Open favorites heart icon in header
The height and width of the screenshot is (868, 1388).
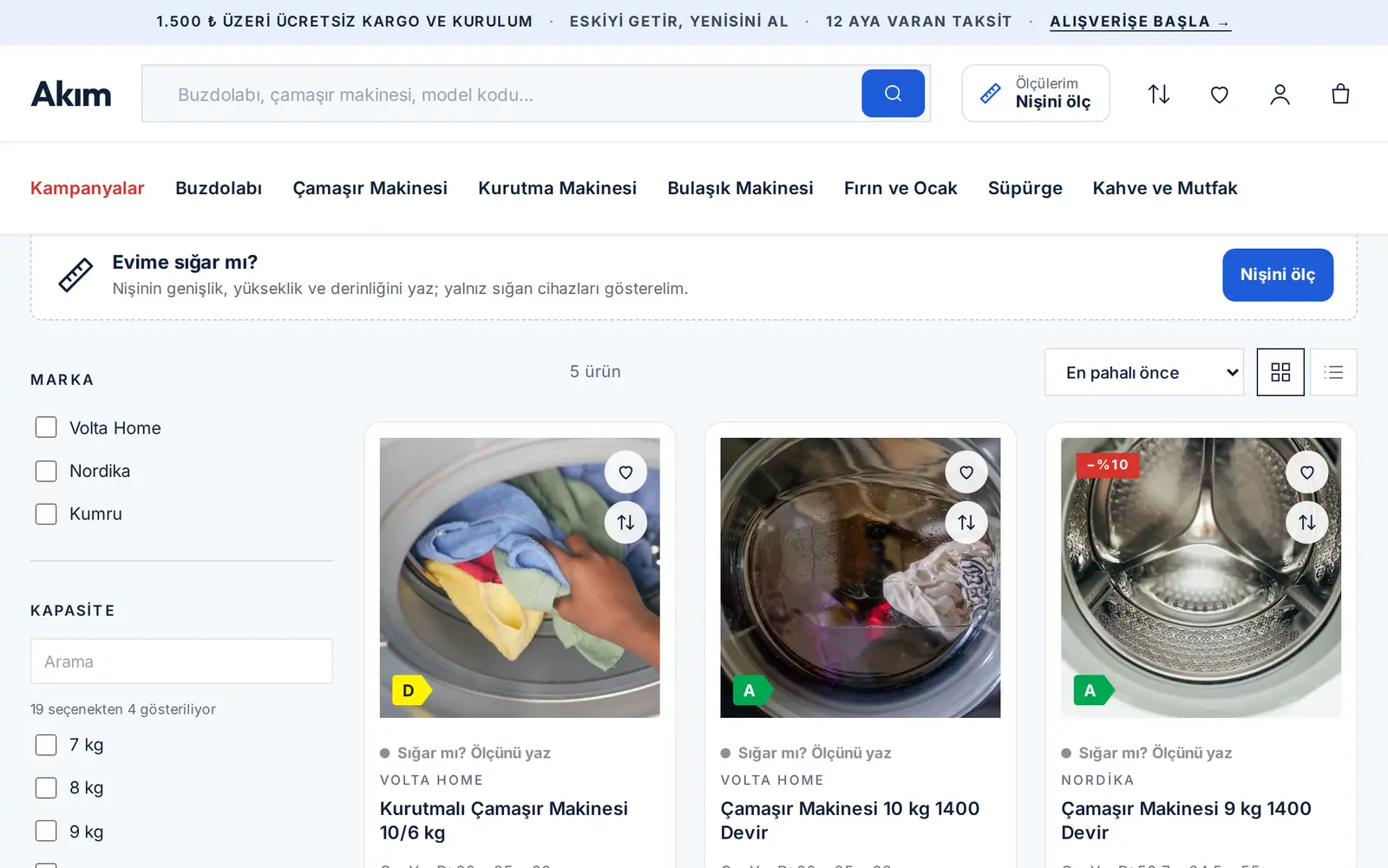(1220, 94)
